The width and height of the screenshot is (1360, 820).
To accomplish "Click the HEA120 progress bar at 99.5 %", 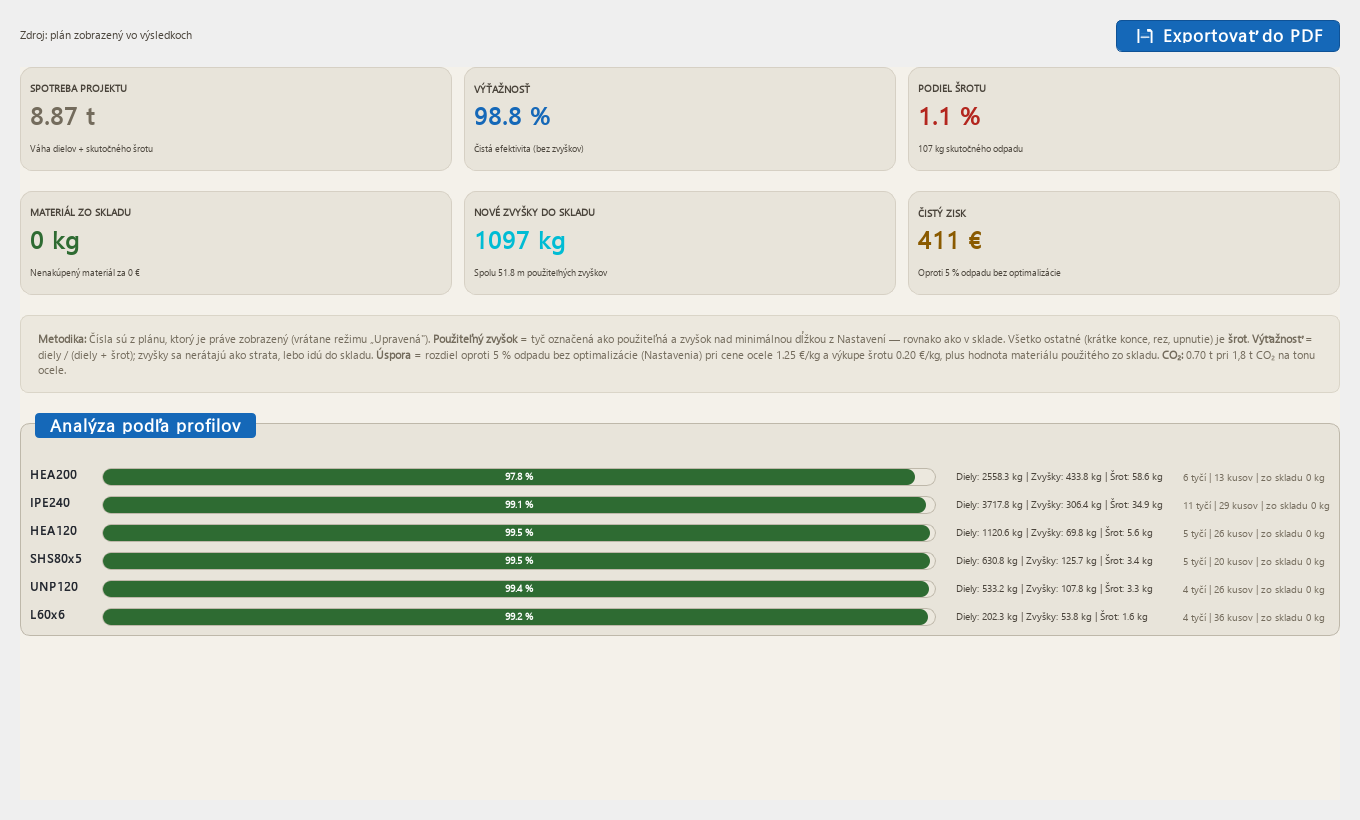I will pos(519,533).
